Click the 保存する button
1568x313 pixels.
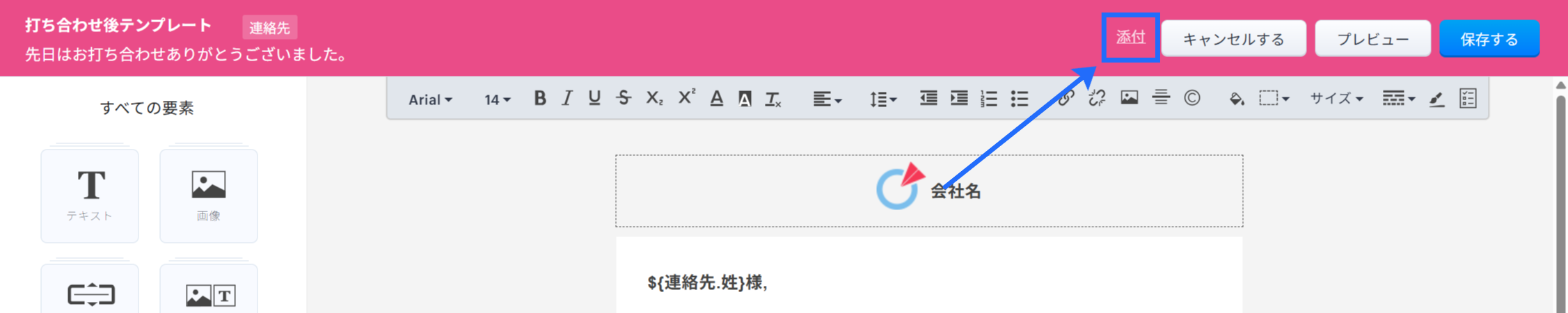[1489, 39]
